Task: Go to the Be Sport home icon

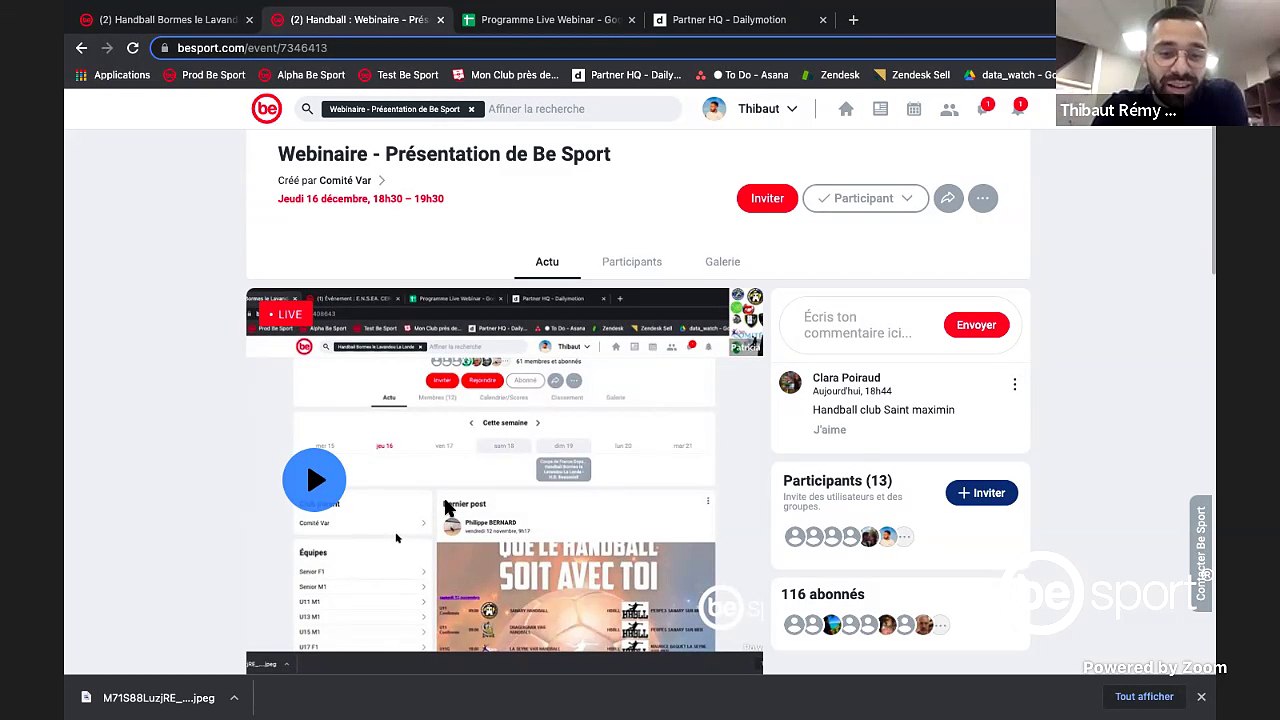Action: (x=846, y=109)
